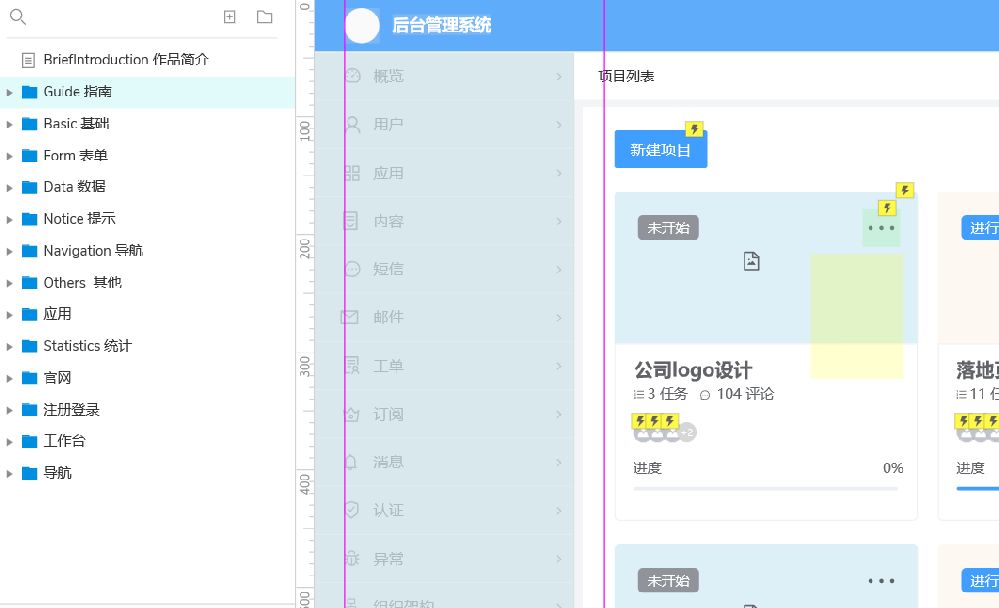The width and height of the screenshot is (999, 608).
Task: Select the 概览 overview icon in the sidebar
Action: click(x=351, y=76)
